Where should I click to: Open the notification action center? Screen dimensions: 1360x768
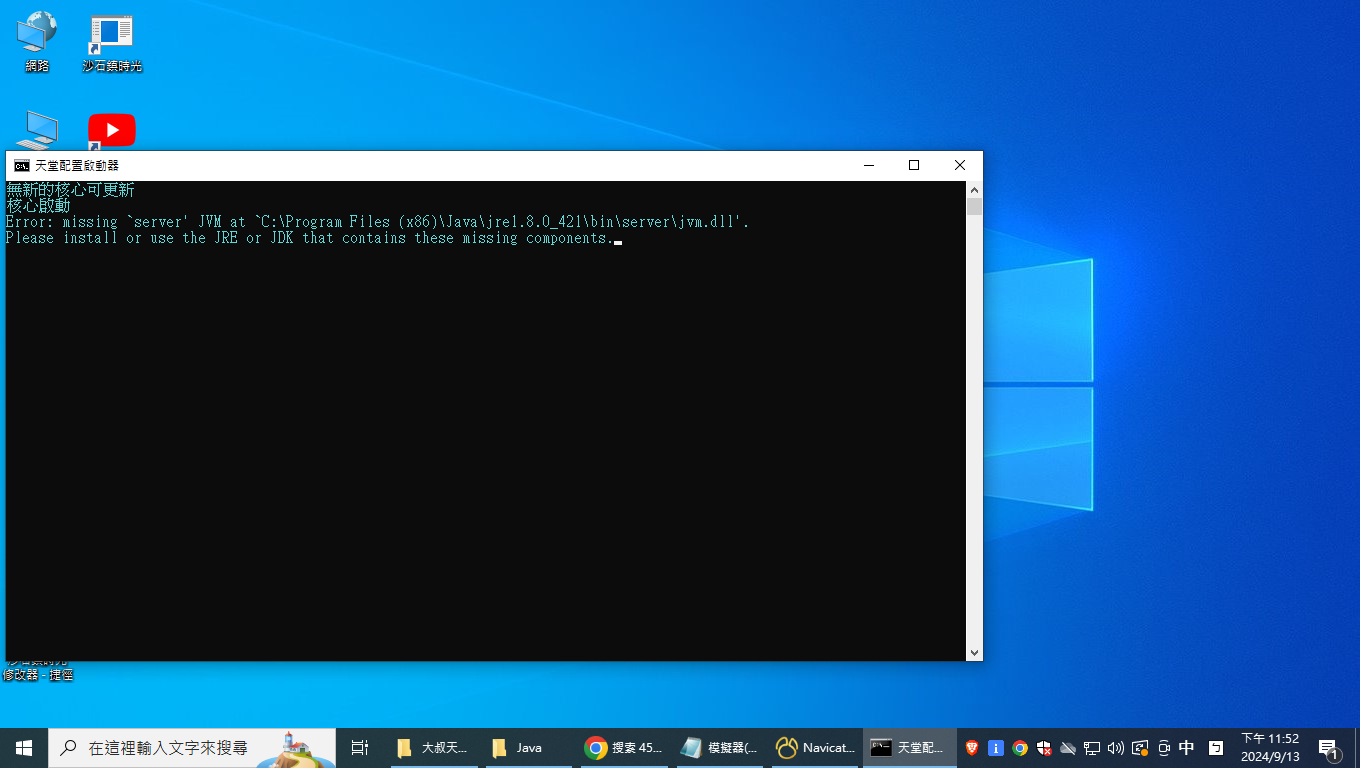point(1329,748)
